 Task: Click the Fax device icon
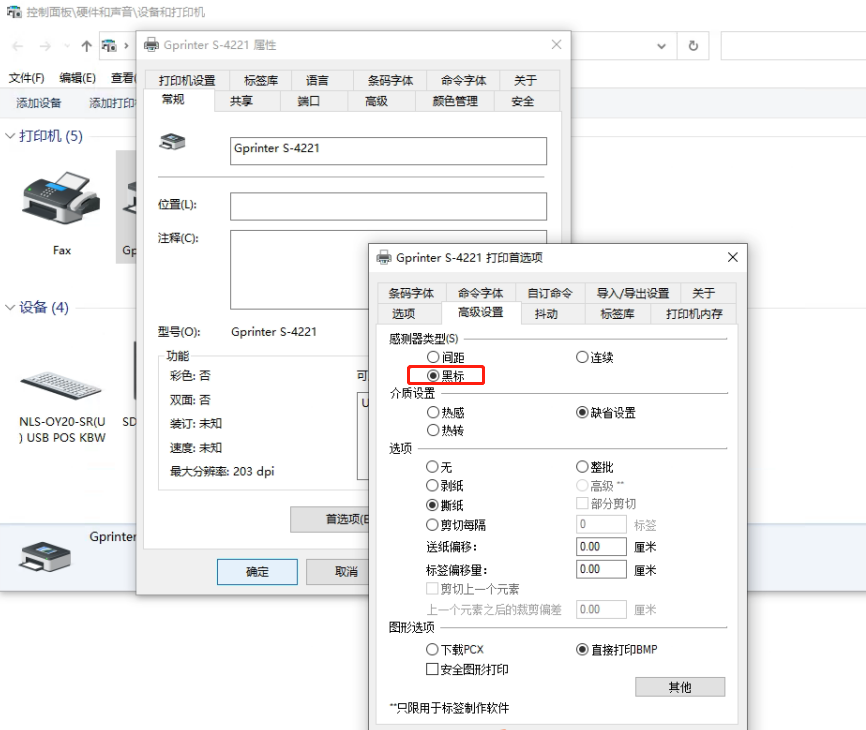pyautogui.click(x=61, y=198)
